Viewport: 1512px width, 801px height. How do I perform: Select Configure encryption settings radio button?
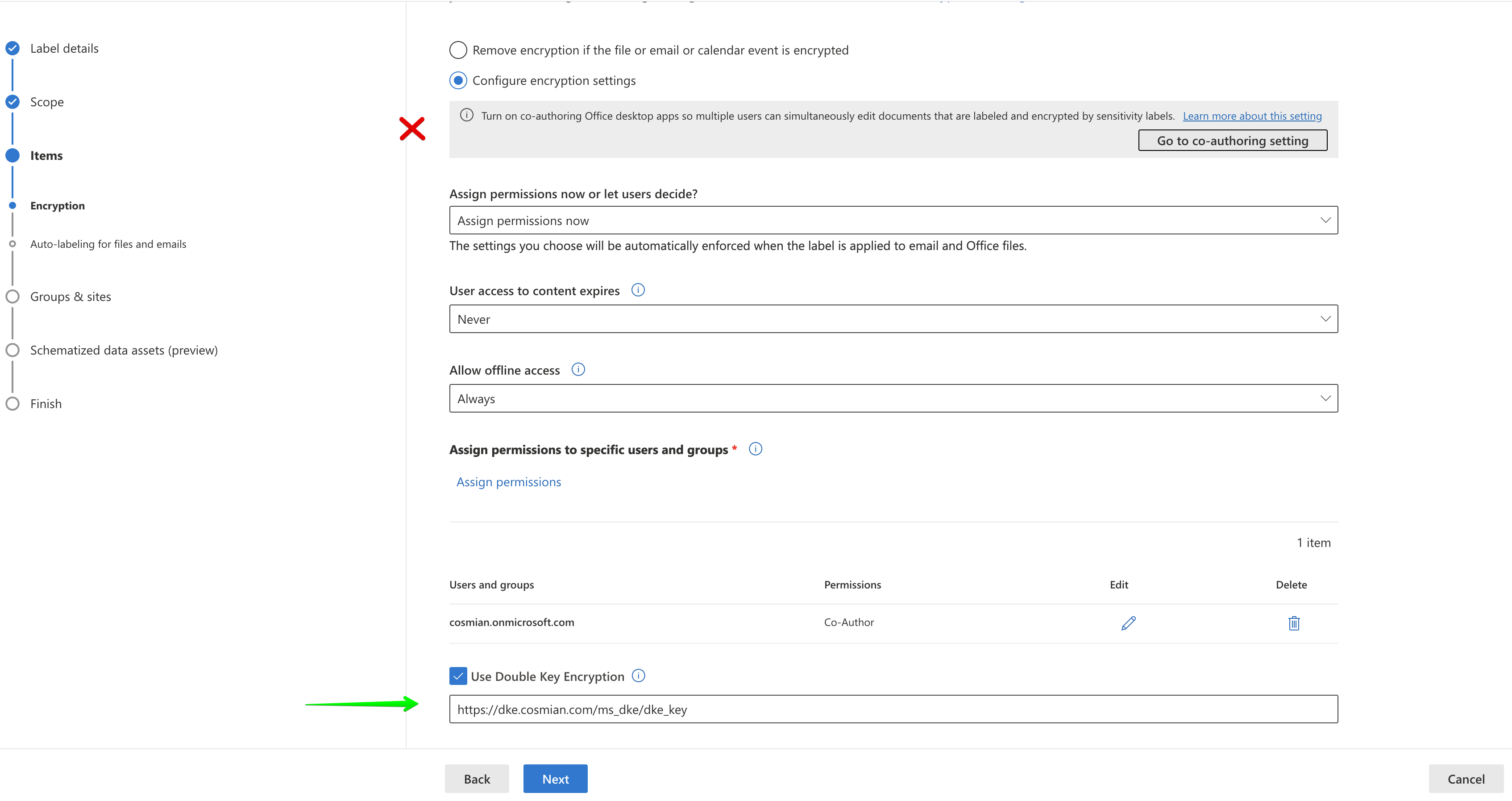[459, 80]
